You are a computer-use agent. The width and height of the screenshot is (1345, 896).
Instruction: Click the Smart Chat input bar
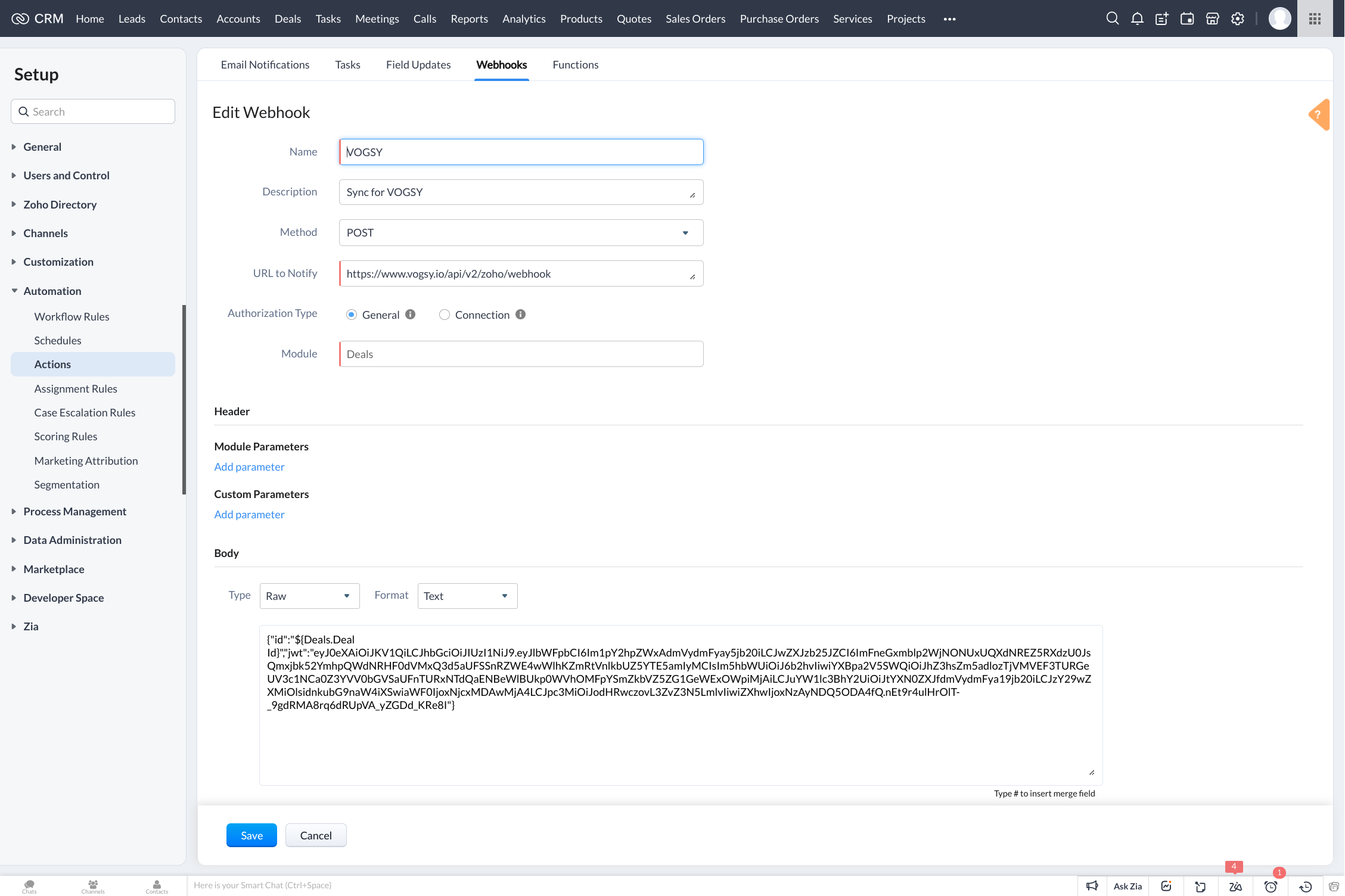pyautogui.click(x=632, y=886)
